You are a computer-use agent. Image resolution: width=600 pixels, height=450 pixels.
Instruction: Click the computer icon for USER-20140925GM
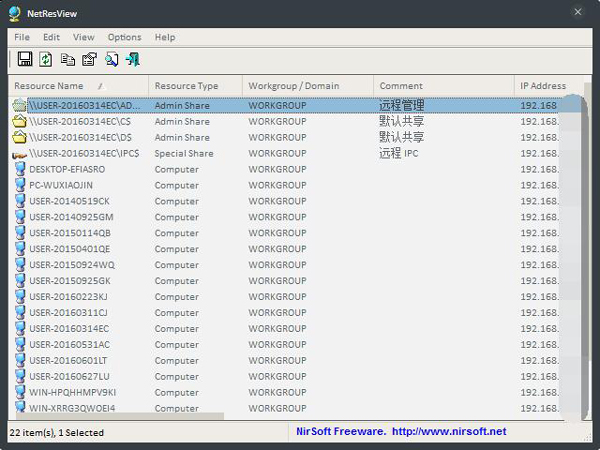[x=20, y=217]
